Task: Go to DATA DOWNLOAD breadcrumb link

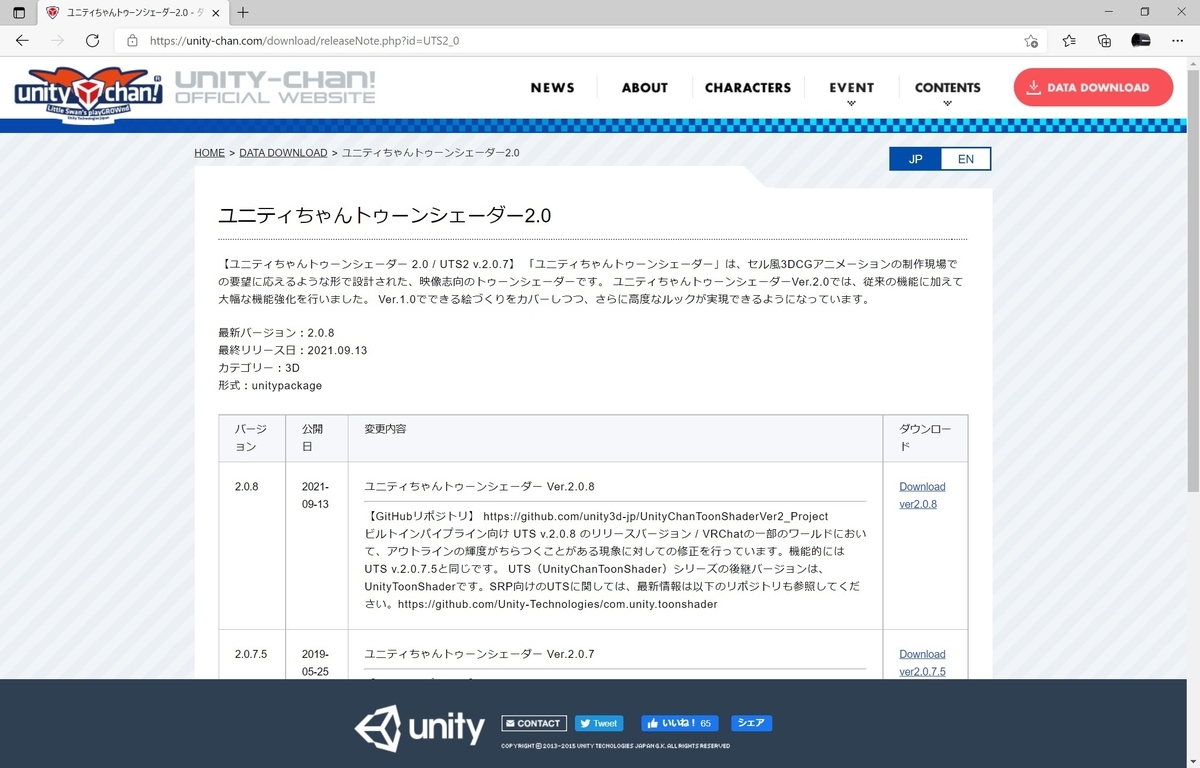Action: (283, 153)
